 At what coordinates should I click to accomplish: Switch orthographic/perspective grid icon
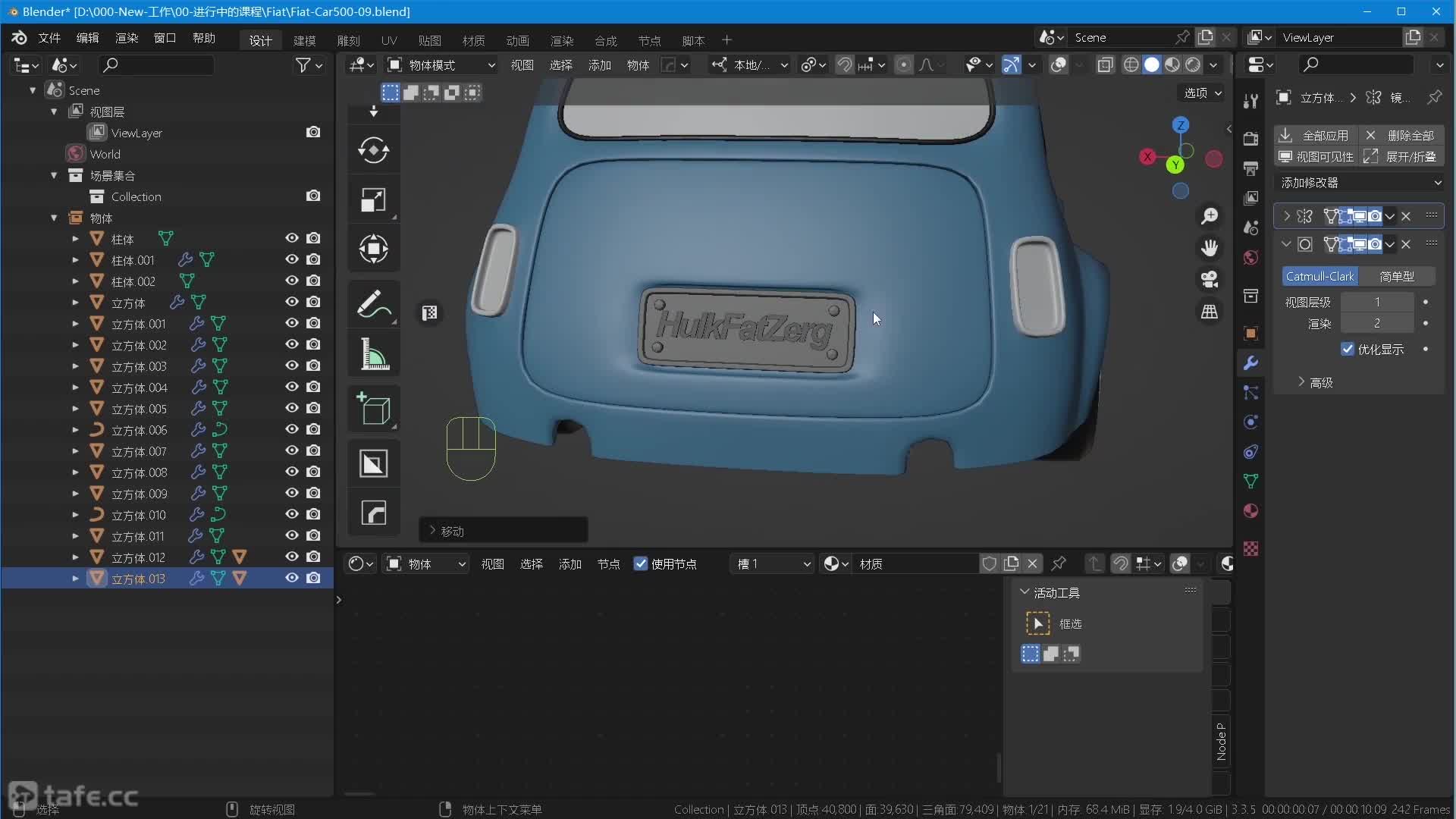[x=1210, y=312]
